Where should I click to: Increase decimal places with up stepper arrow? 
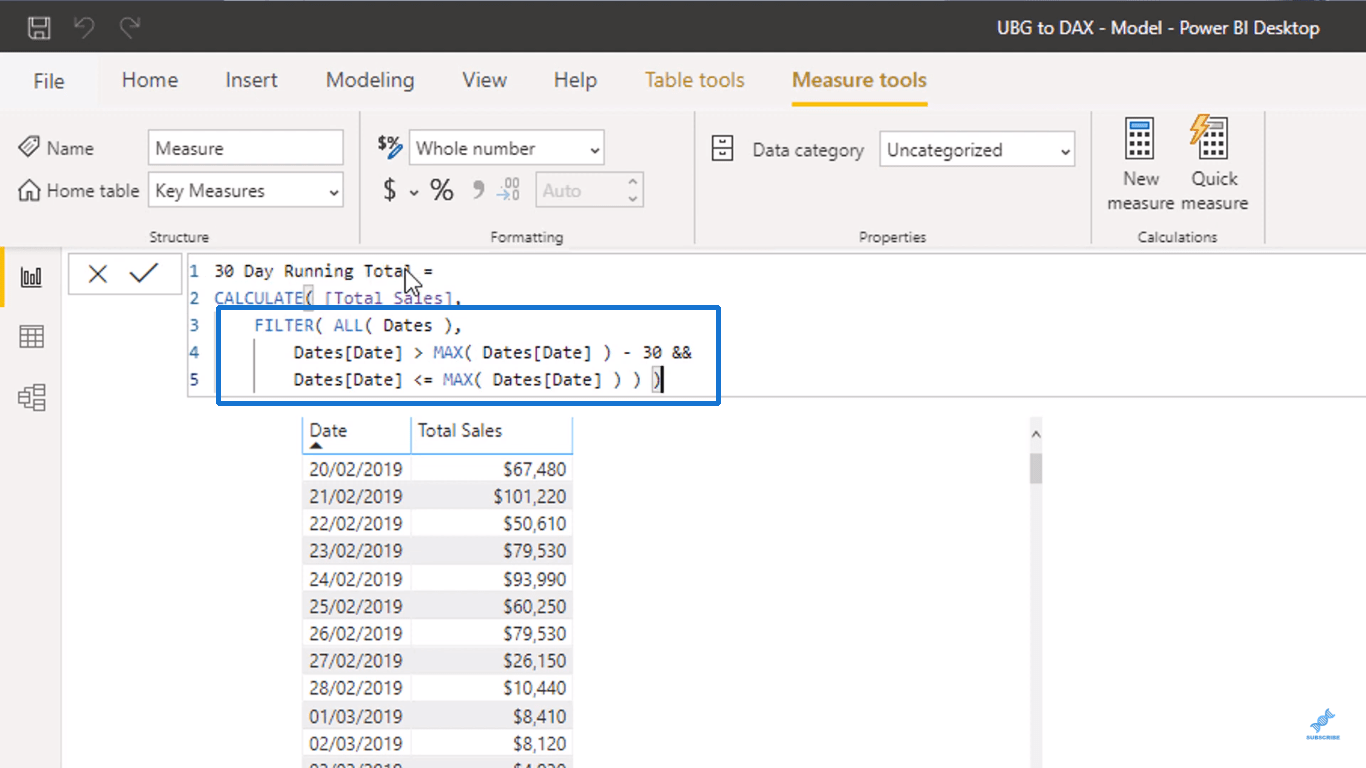[x=632, y=182]
